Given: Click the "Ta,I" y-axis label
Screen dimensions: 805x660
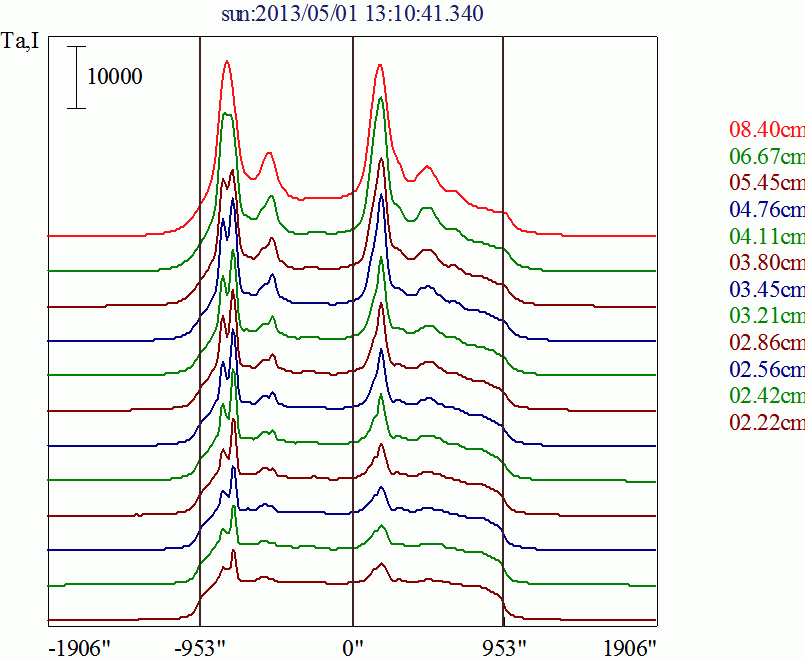Looking at the screenshot, I should (x=21, y=41).
